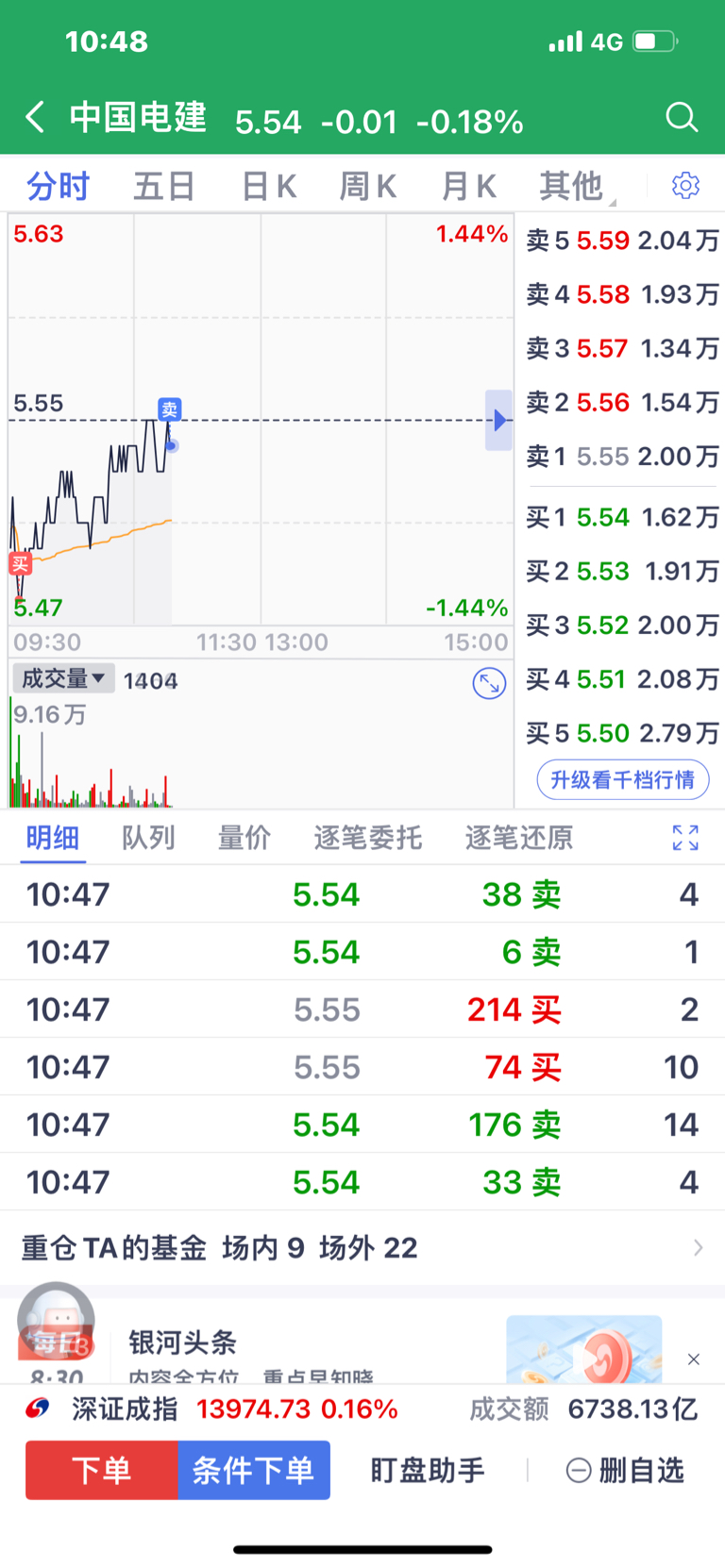Tap 买3 price 5.52 row
Screen dimensions: 725x1568
[x=623, y=625]
